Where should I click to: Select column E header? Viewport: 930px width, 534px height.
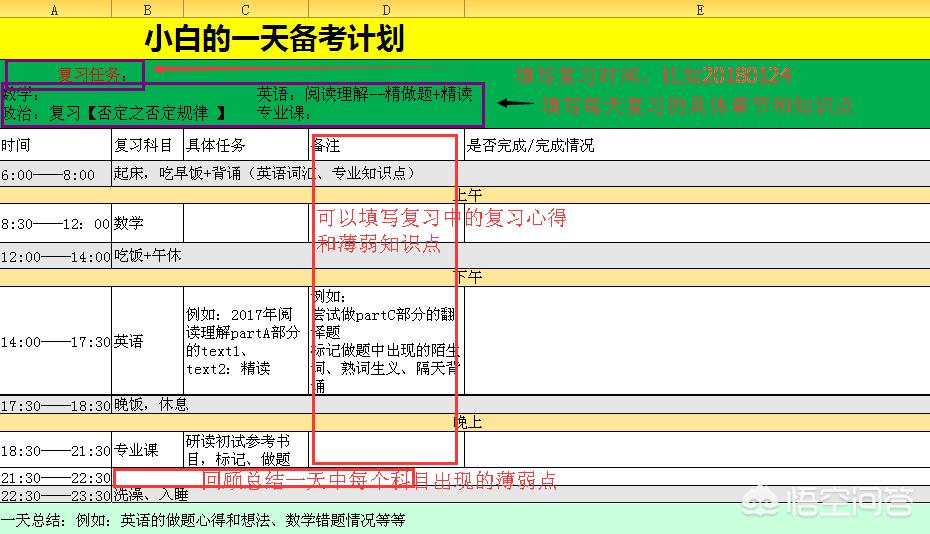click(x=698, y=9)
